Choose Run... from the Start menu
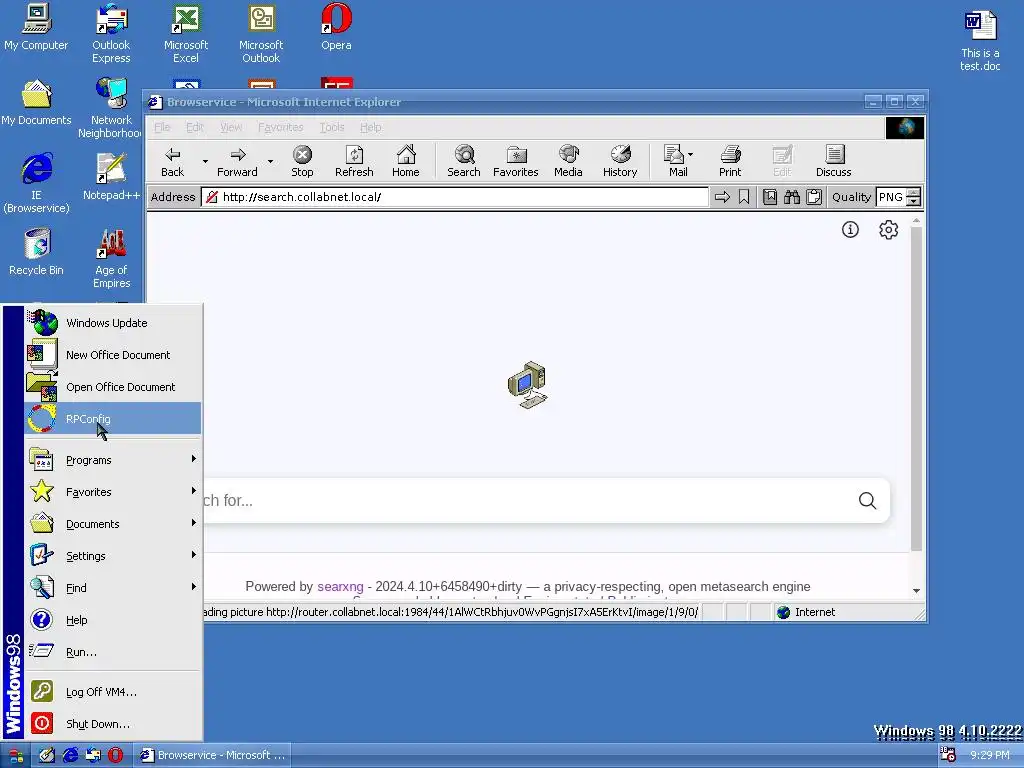The image size is (1024, 768). click(112, 652)
